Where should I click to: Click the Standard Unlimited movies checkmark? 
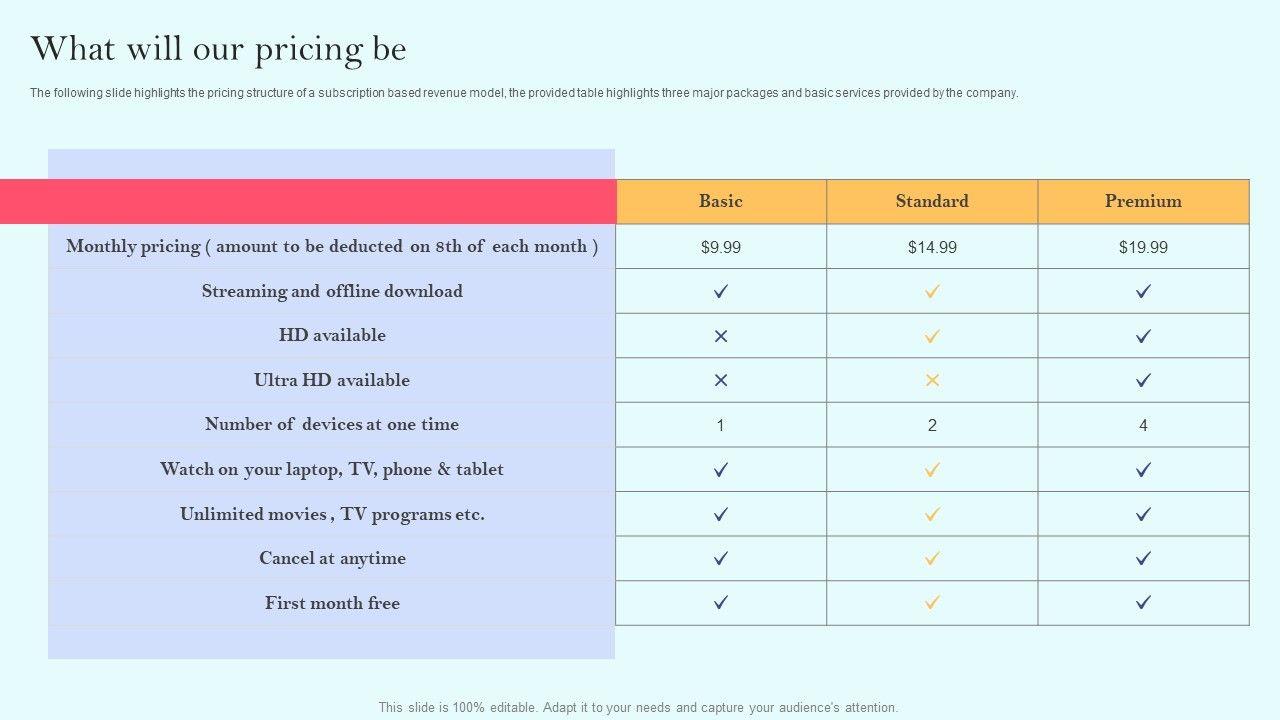[932, 514]
